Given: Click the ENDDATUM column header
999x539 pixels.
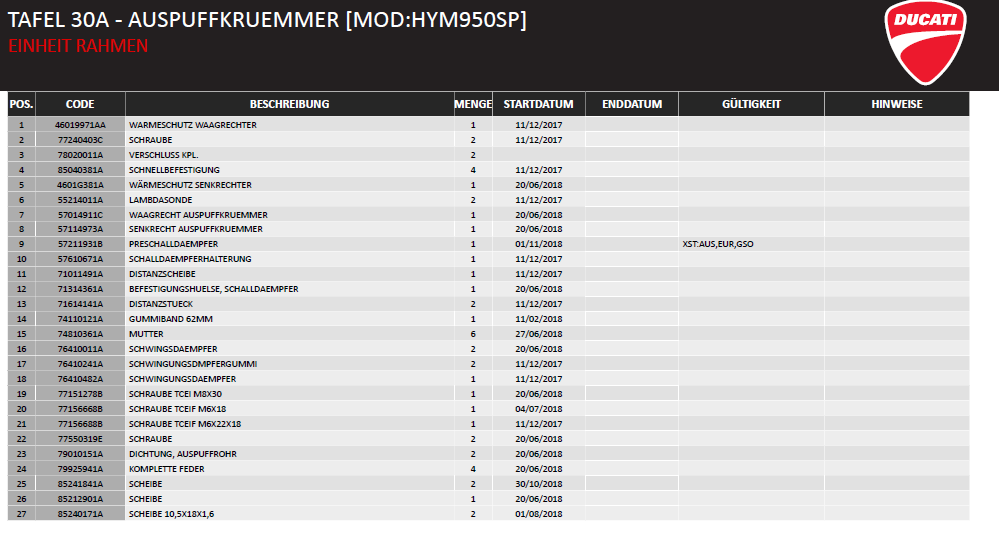Looking at the screenshot, I should 632,104.
